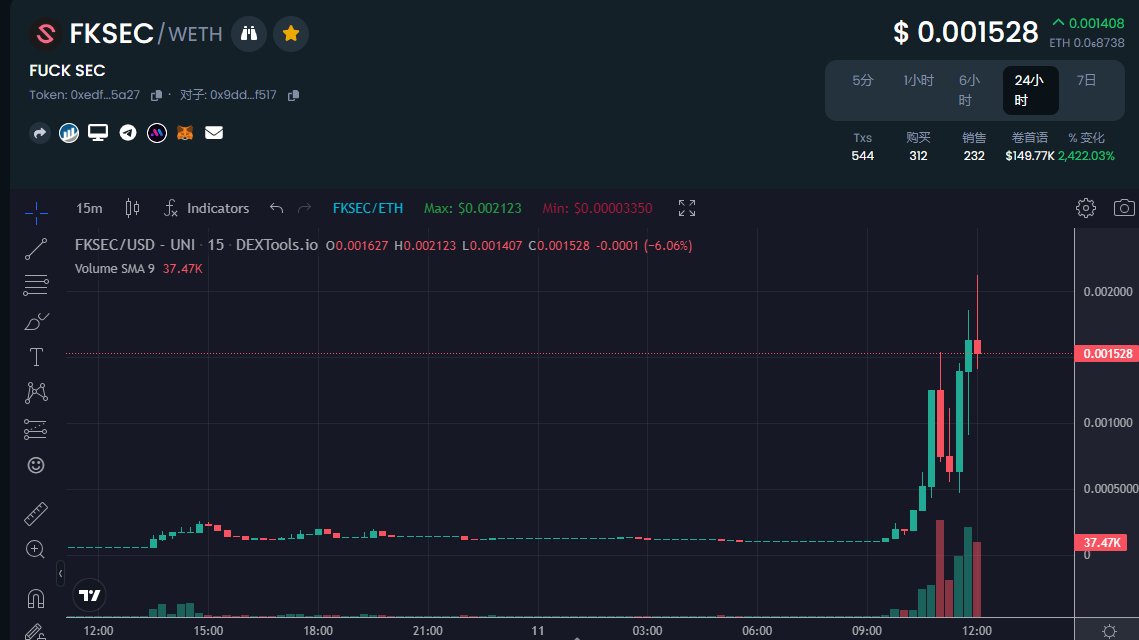
Task: Open the emoji icons tool
Action: pos(36,465)
